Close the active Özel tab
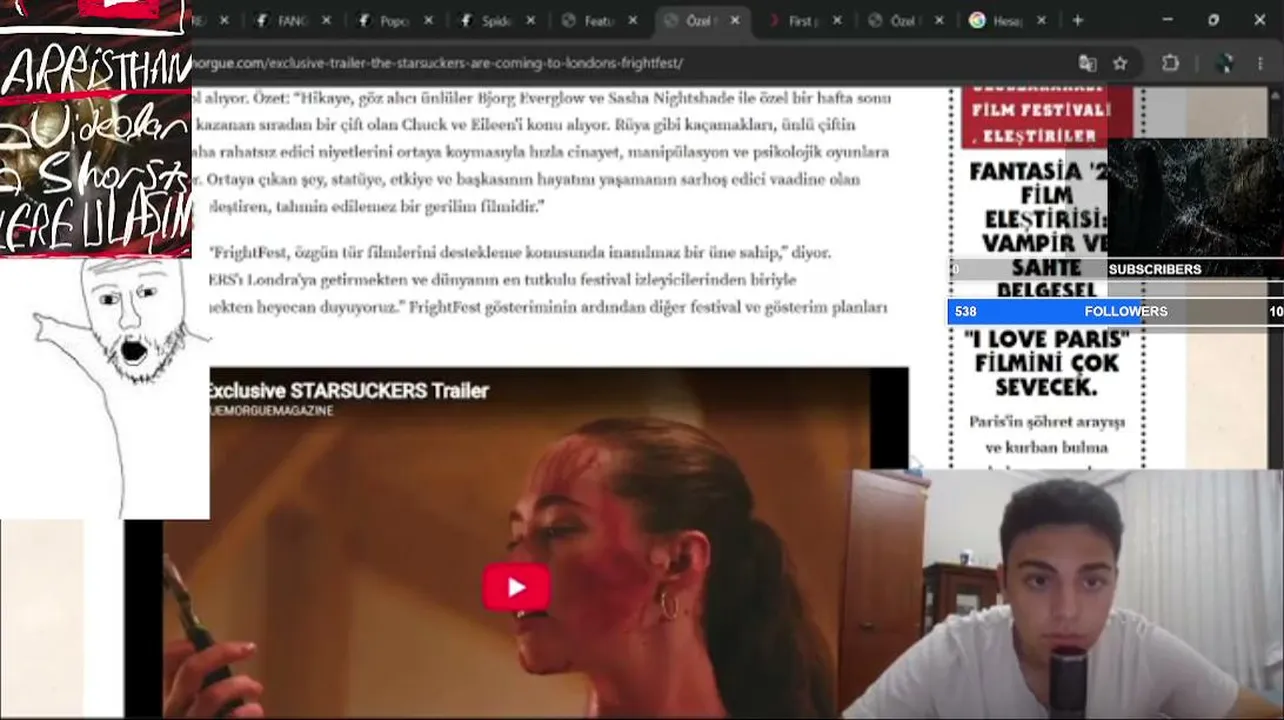This screenshot has width=1284, height=720. point(734,20)
